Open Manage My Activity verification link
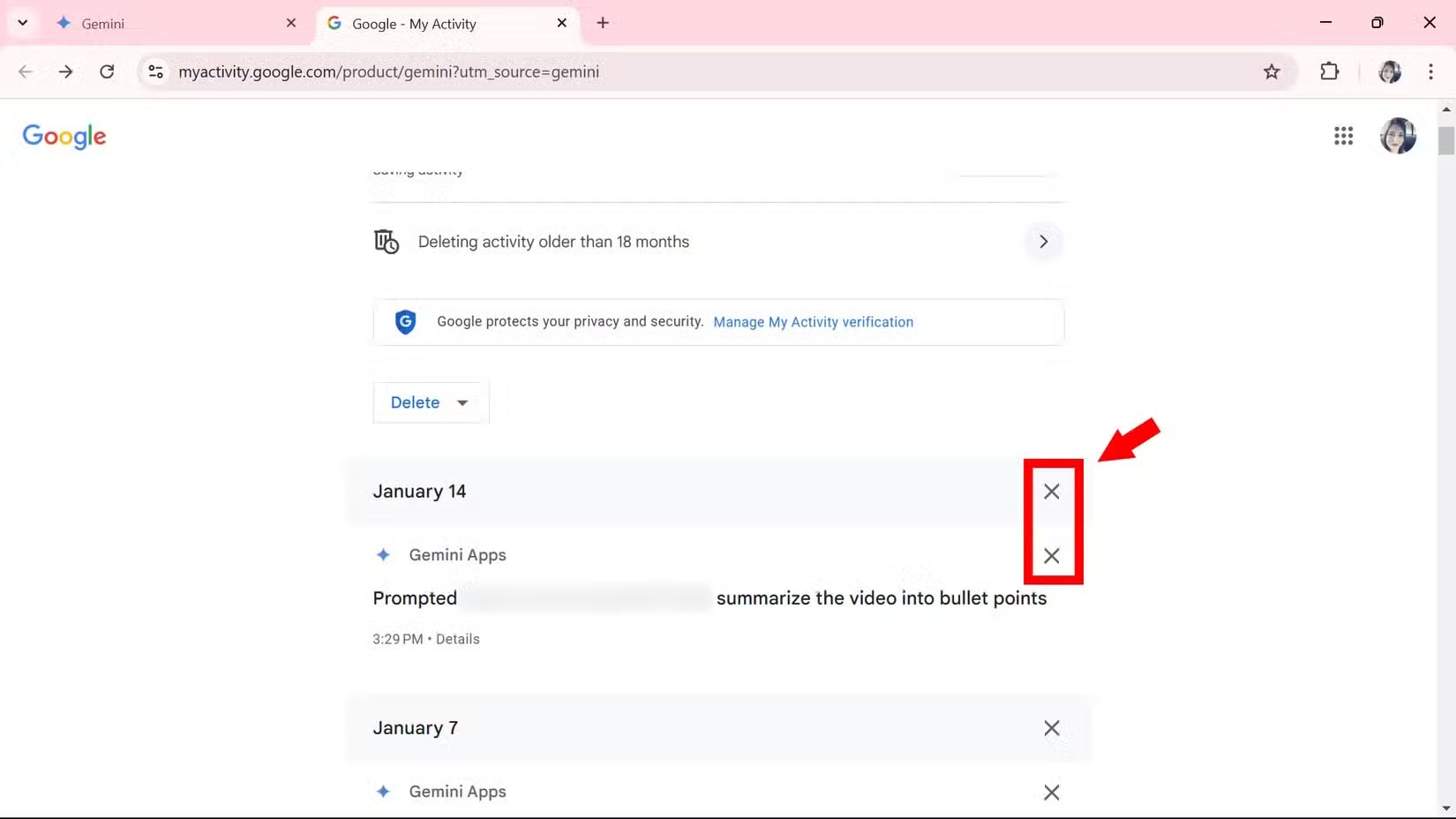1456x819 pixels. click(813, 322)
